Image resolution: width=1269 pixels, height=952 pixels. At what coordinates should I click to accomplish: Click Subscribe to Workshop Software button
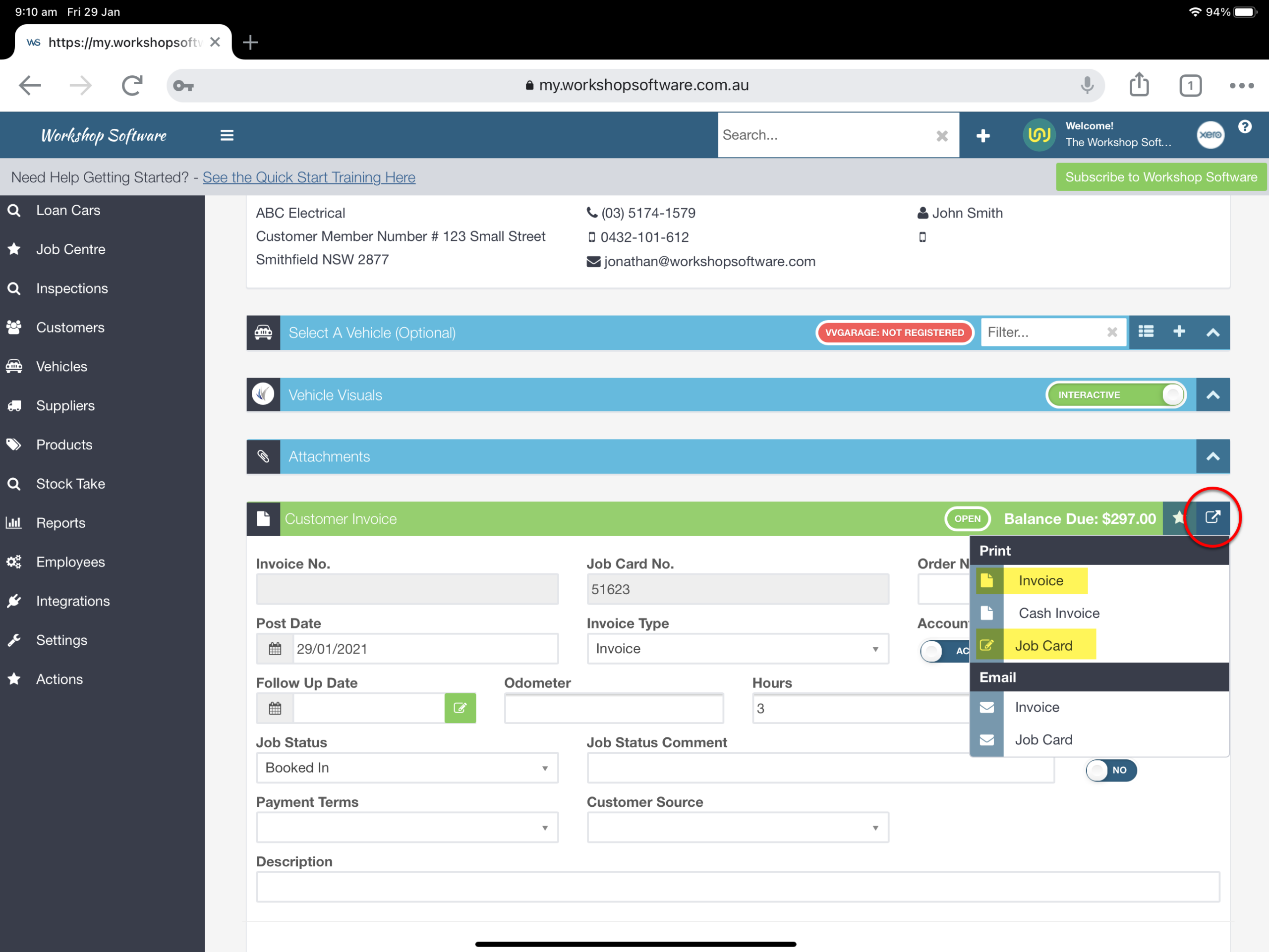(x=1161, y=176)
